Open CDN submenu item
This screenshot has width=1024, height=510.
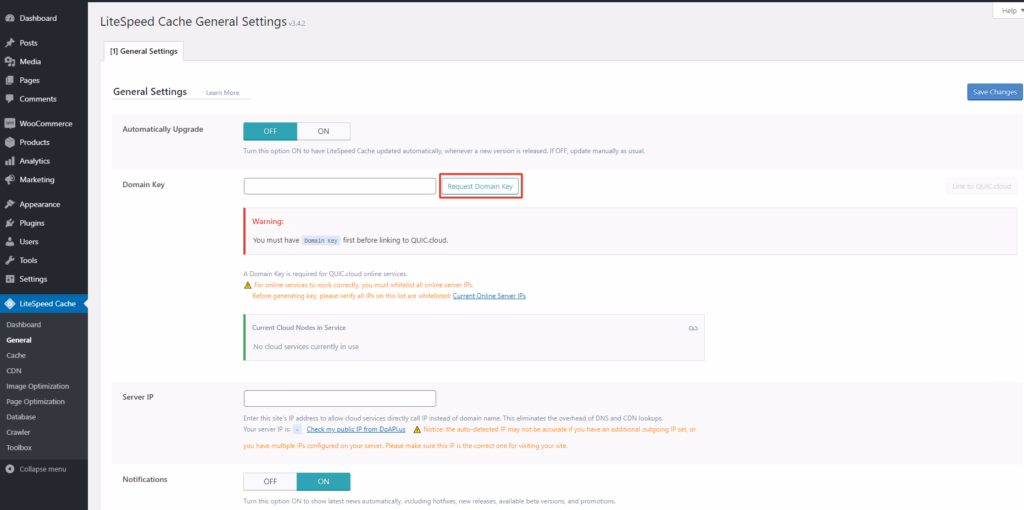click(14, 371)
